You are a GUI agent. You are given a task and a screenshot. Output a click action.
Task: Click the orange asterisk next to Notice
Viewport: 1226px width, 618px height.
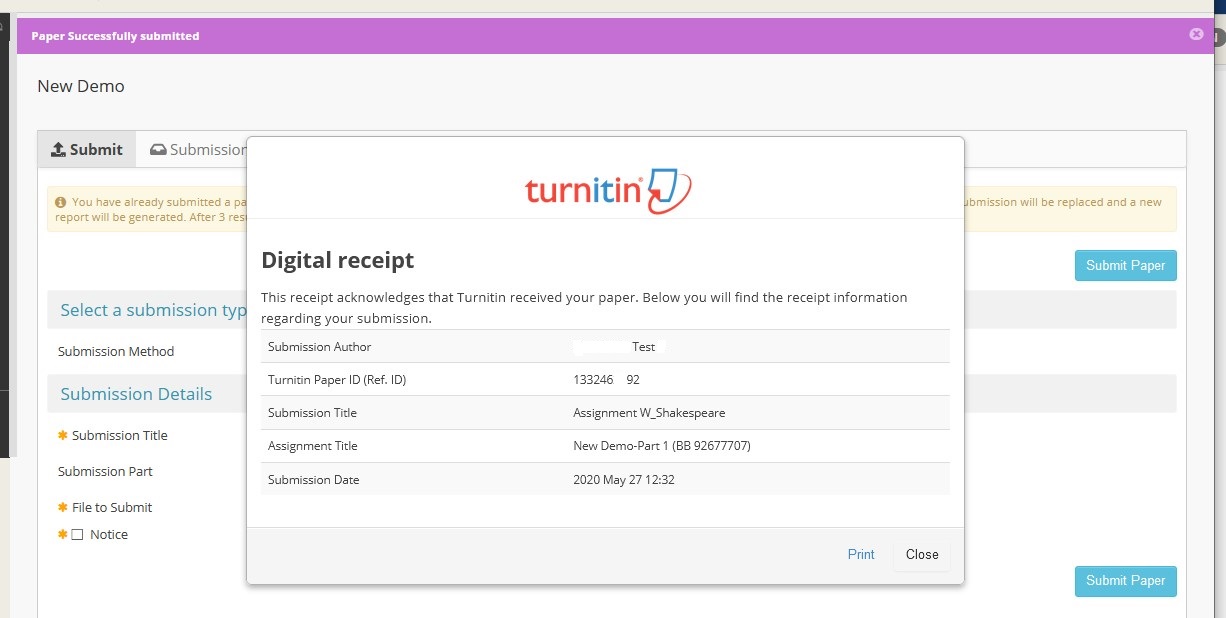62,534
